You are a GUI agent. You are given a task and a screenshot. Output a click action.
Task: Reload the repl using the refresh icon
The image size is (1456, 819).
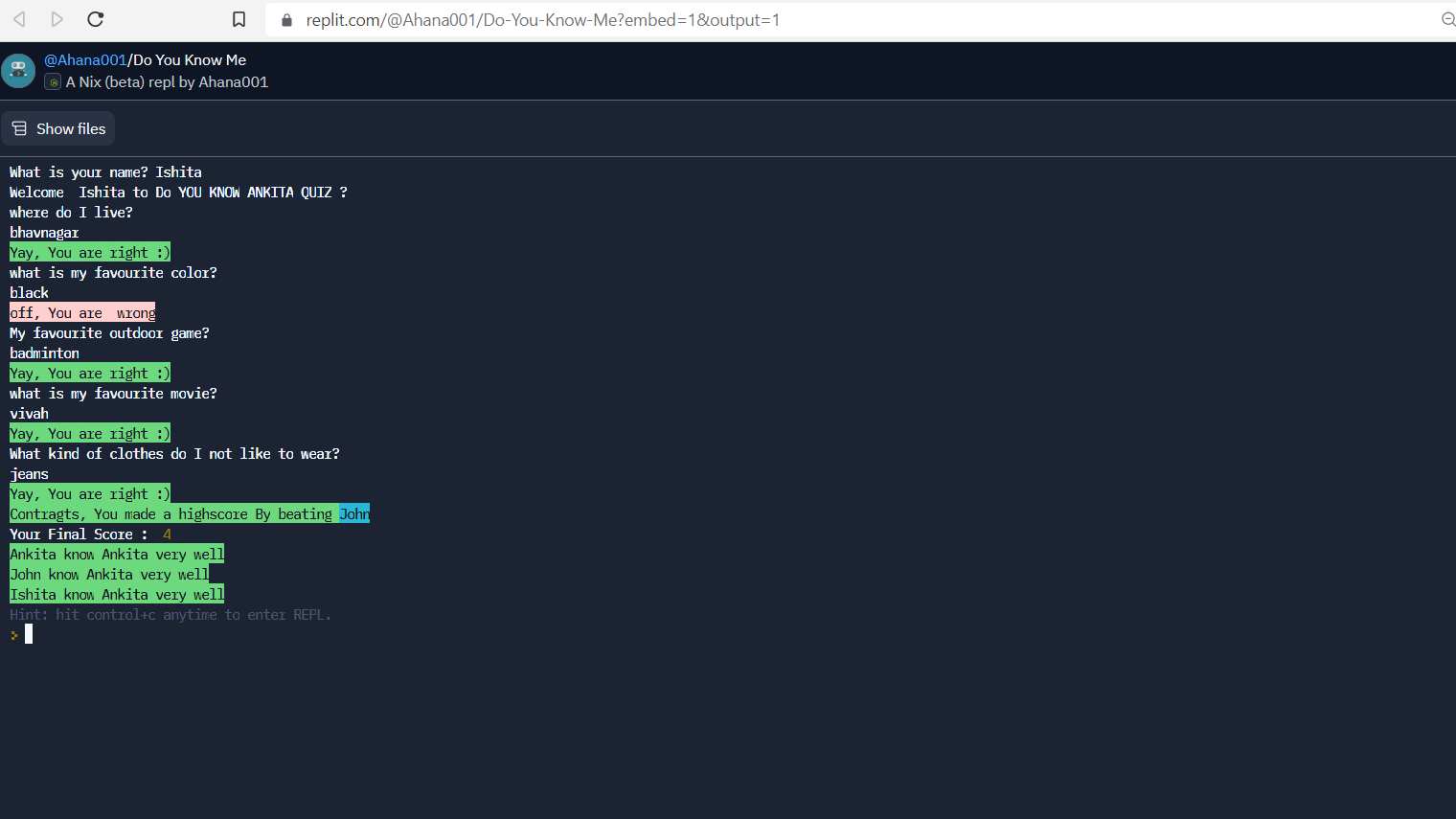coord(95,19)
